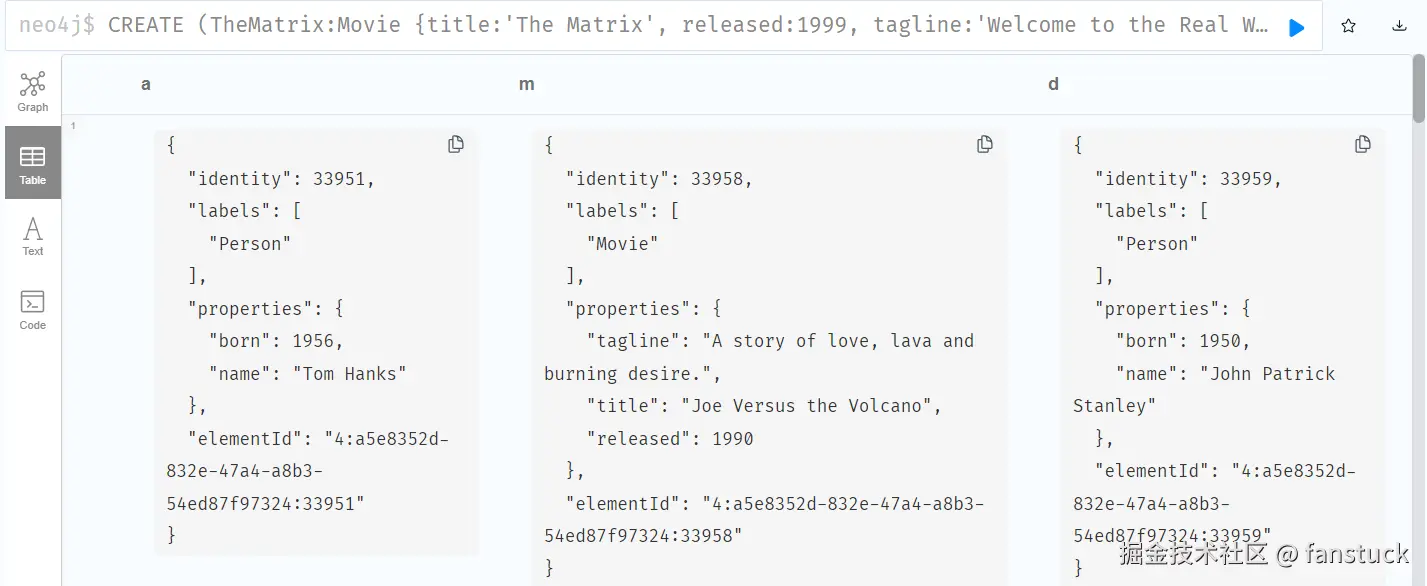Image resolution: width=1427 pixels, height=586 pixels.
Task: Run the Cypher query with play button
Action: [x=1297, y=28]
